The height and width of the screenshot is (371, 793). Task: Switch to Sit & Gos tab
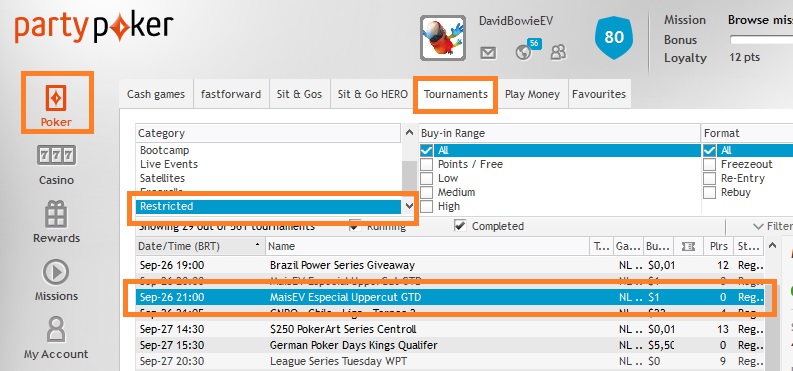coord(299,94)
